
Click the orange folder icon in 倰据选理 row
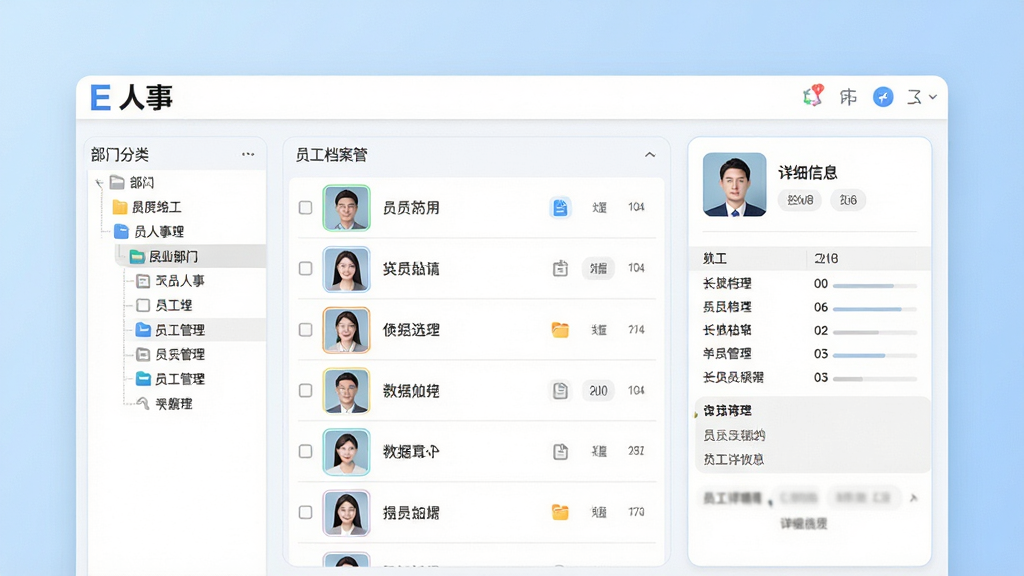[x=560, y=330]
